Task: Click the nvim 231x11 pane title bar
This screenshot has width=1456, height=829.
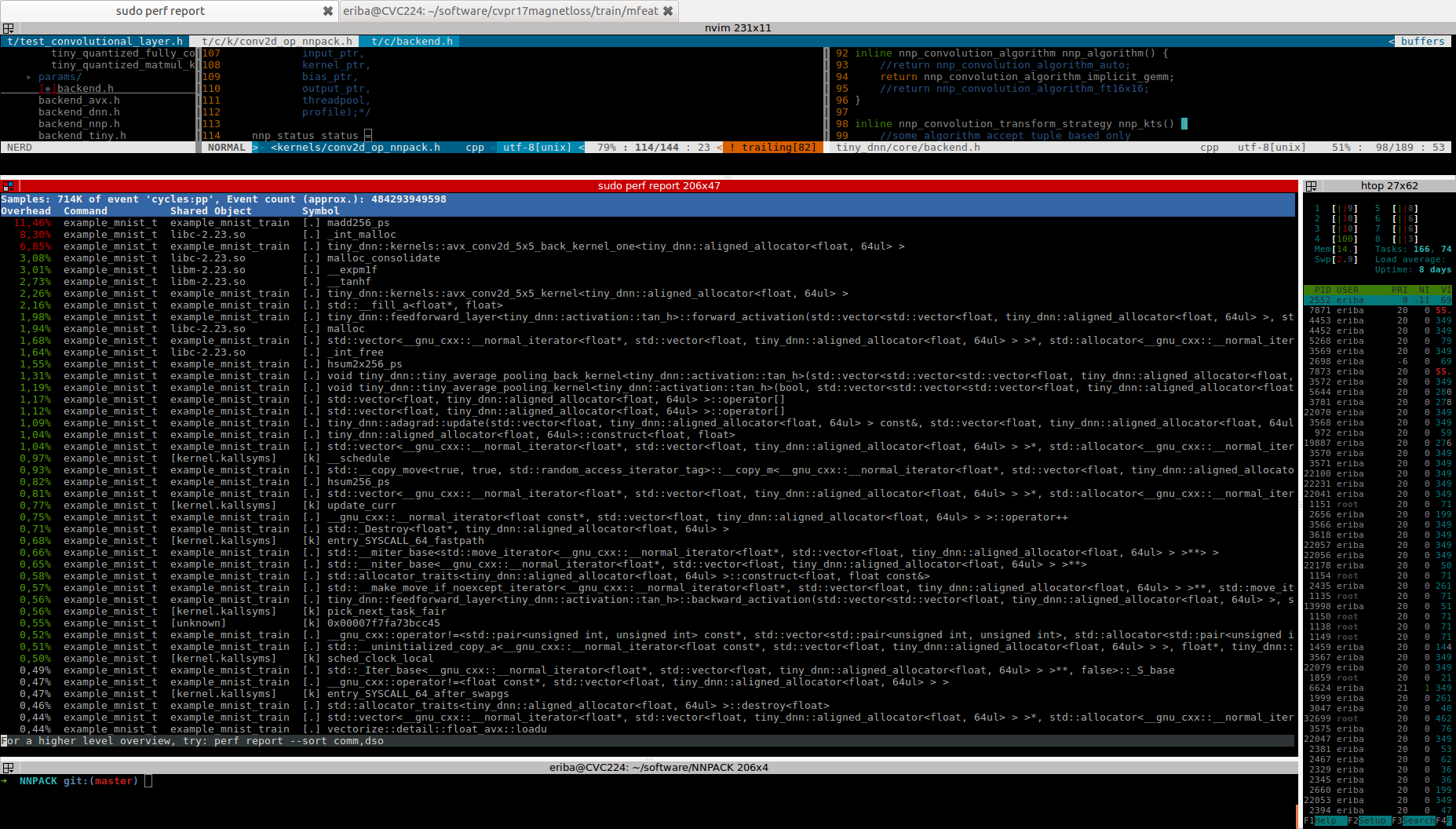Action: pos(738,28)
